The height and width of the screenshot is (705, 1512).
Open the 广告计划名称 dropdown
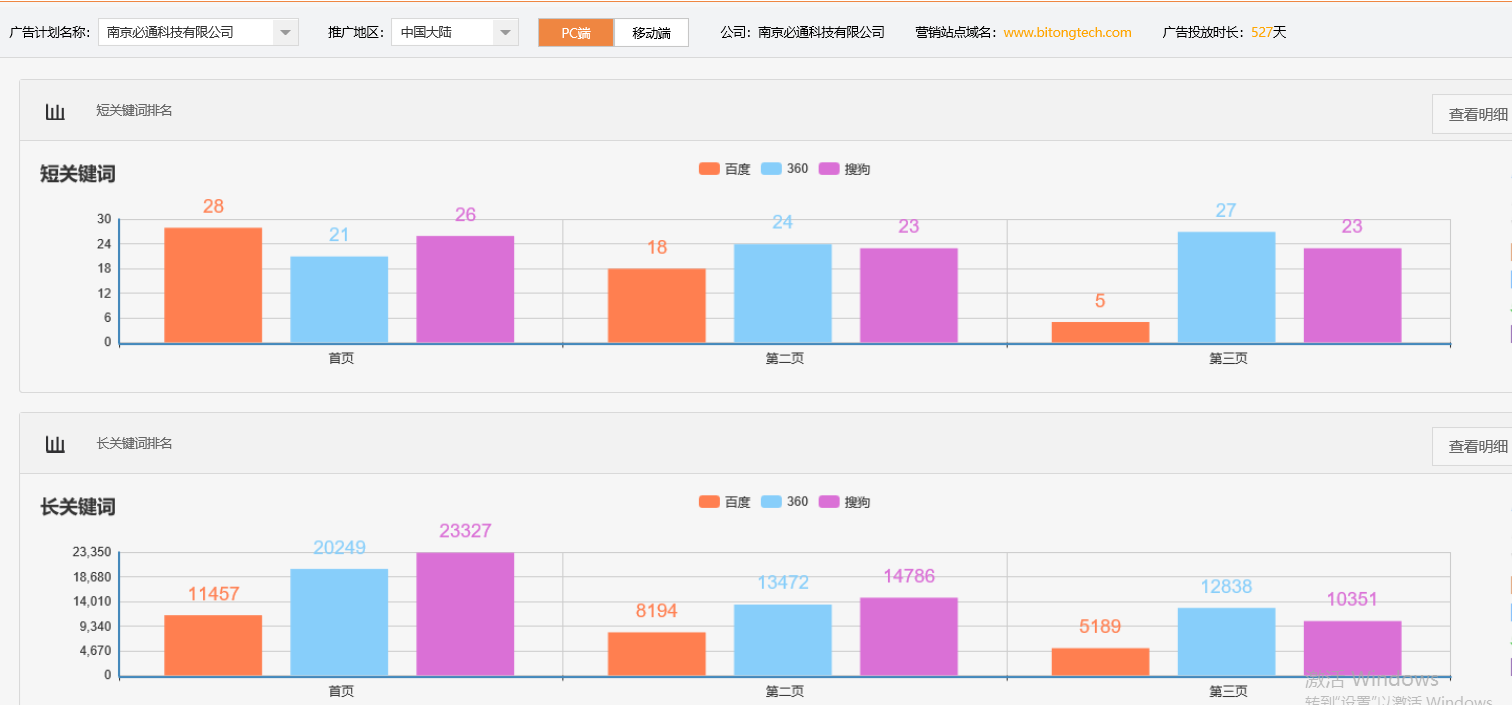286,31
